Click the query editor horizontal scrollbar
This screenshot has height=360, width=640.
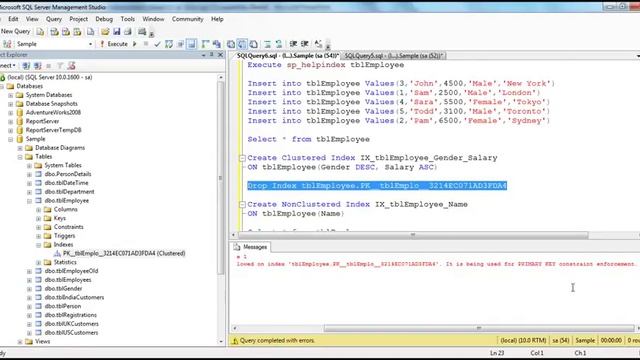pos(412,235)
